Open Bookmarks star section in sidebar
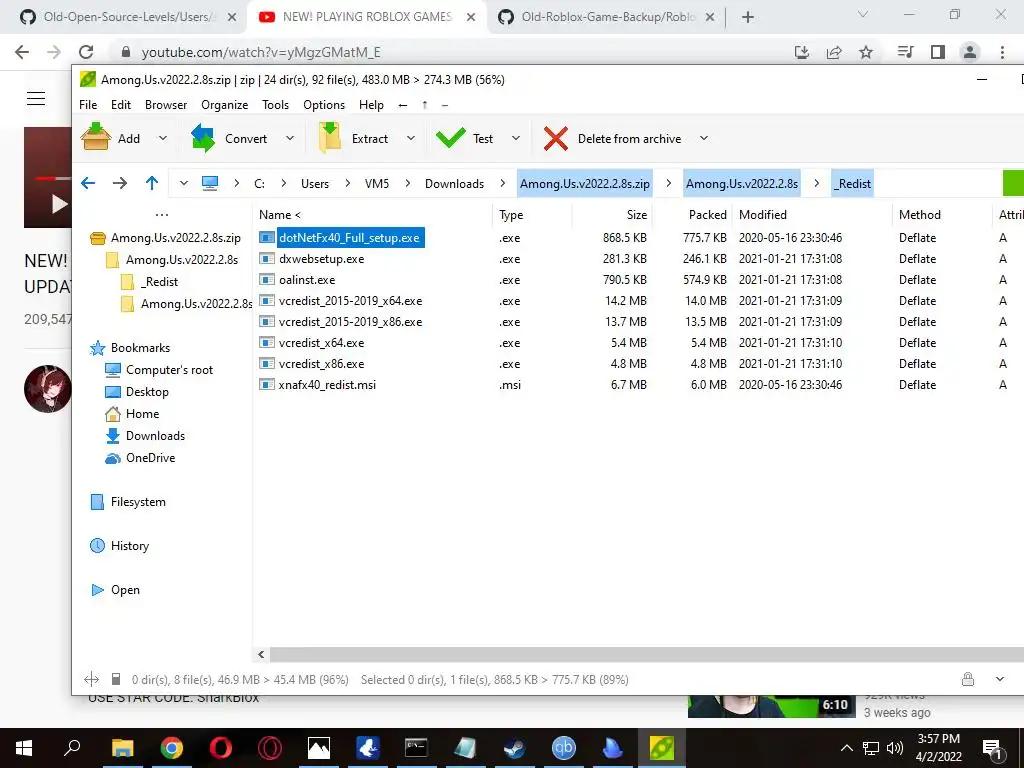The height and width of the screenshot is (768, 1024). pyautogui.click(x=130, y=347)
